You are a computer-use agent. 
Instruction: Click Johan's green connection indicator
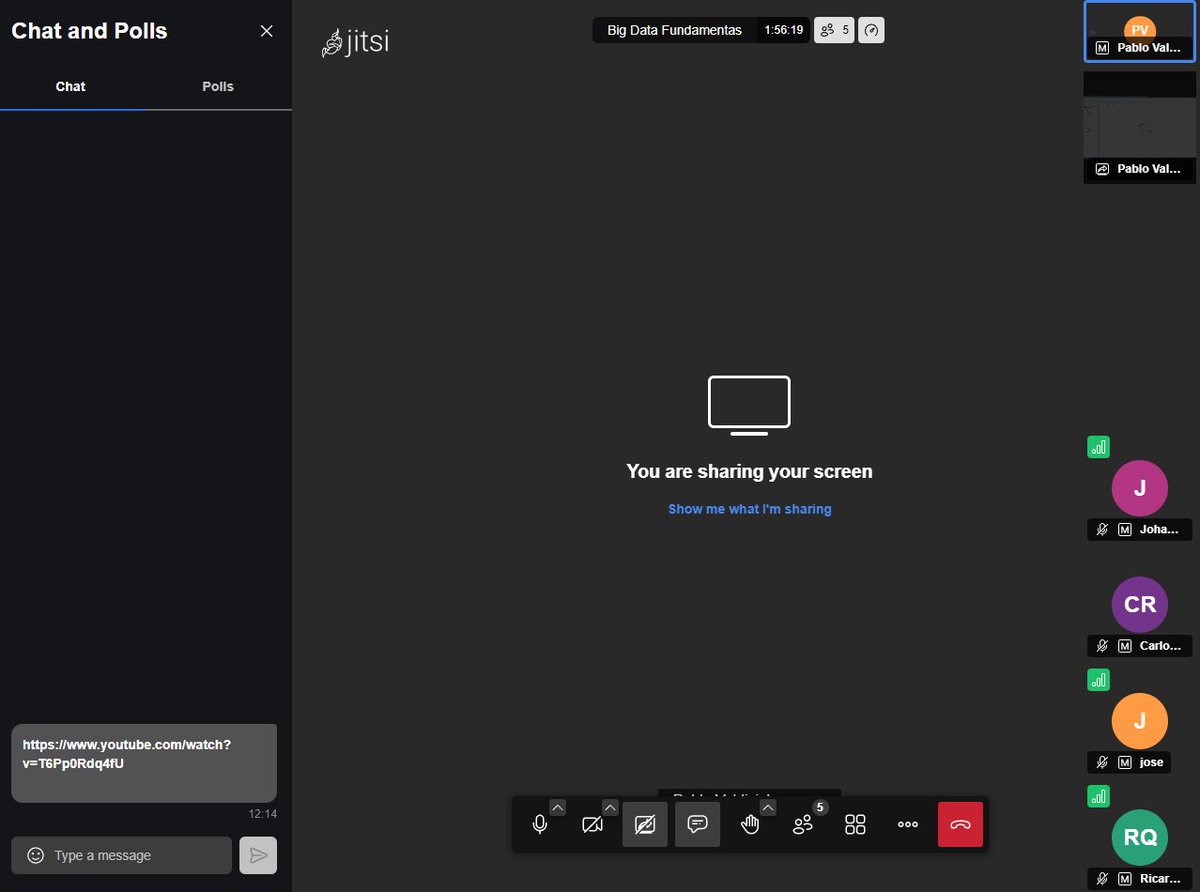point(1098,447)
